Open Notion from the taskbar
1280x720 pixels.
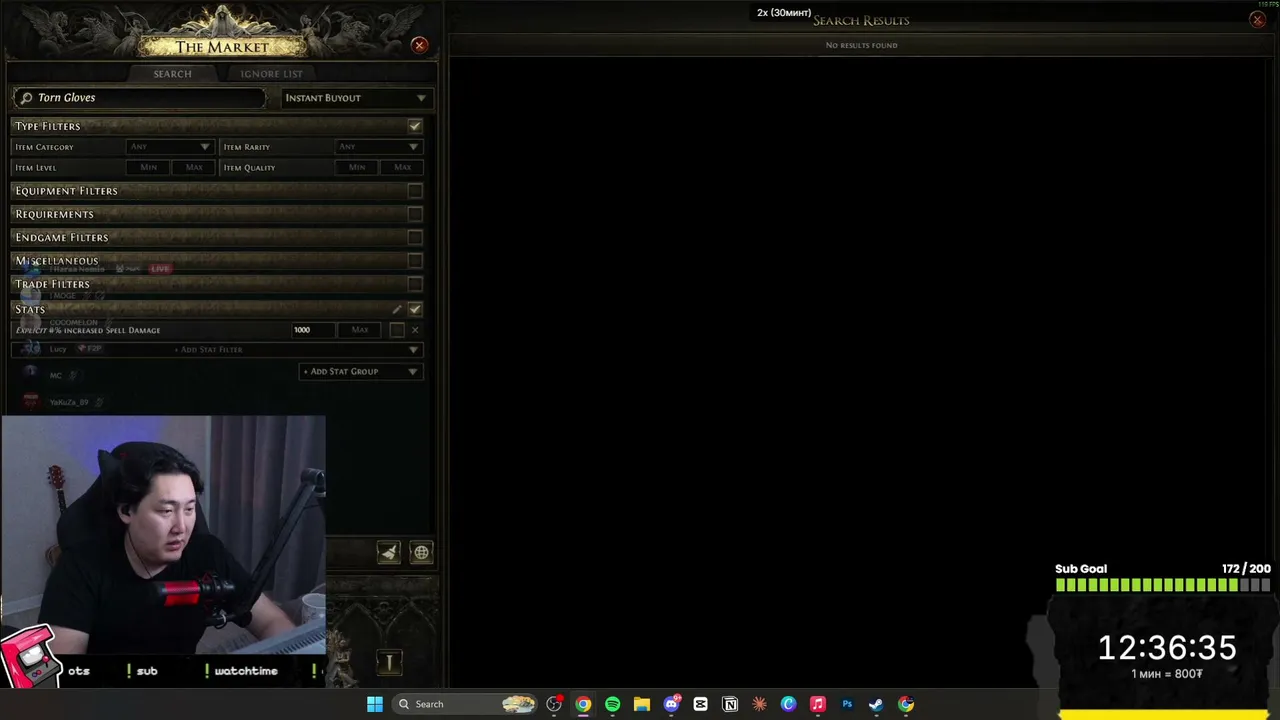(x=730, y=704)
